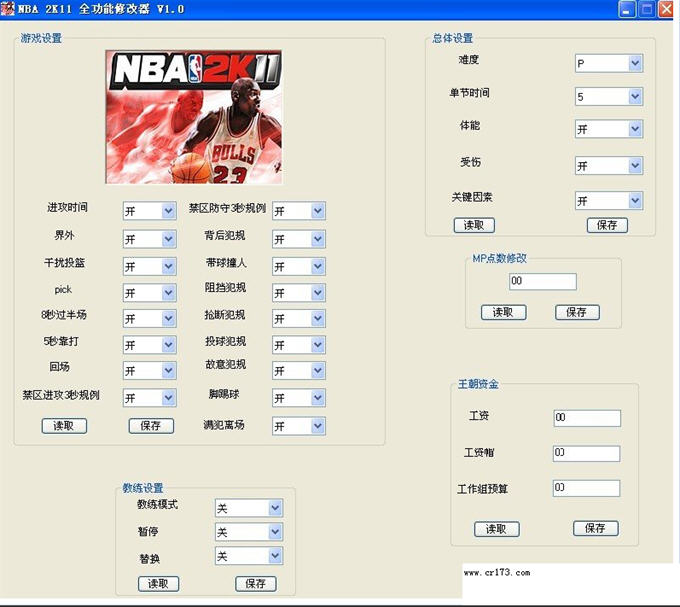Focus the 工资帽 input field
The width and height of the screenshot is (680, 607).
[586, 453]
